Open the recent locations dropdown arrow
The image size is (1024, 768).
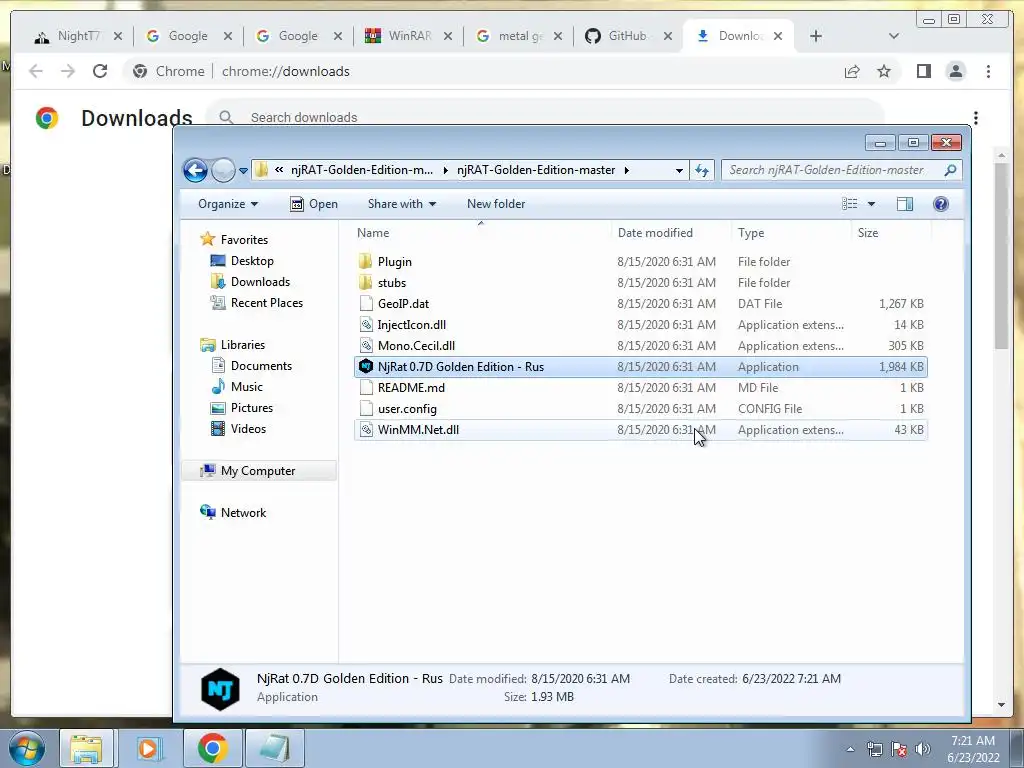click(243, 170)
